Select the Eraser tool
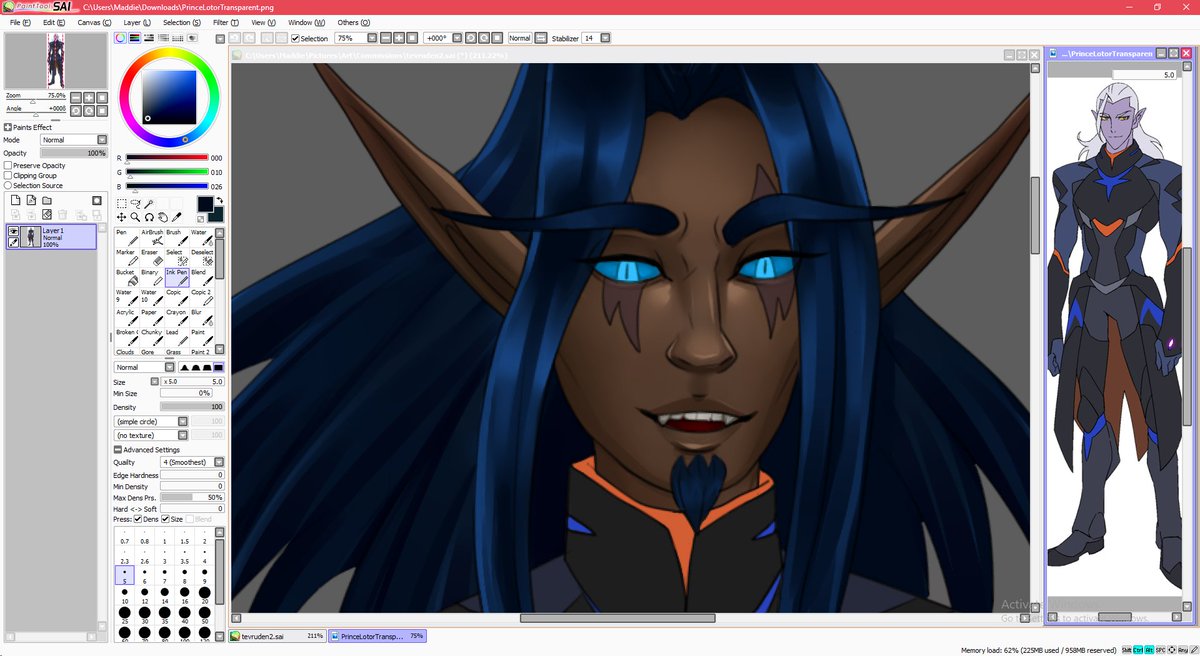The image size is (1200, 656). (x=151, y=257)
